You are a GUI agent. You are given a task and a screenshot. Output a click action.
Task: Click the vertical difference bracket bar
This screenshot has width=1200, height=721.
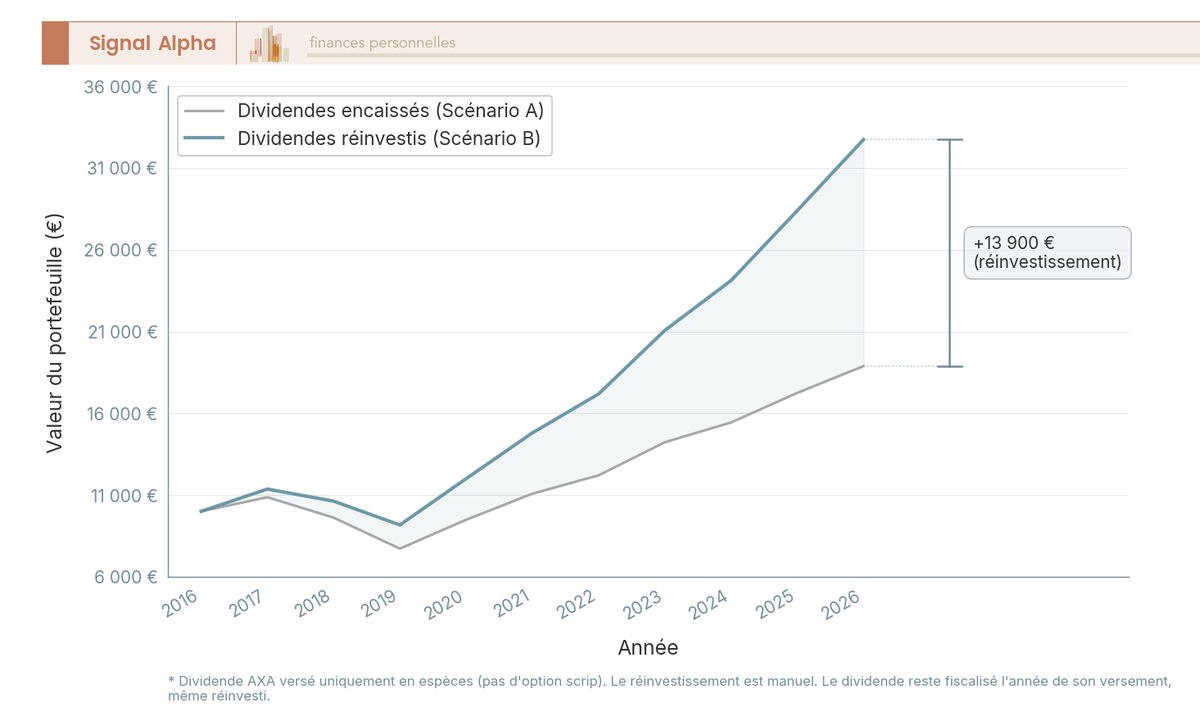point(950,253)
